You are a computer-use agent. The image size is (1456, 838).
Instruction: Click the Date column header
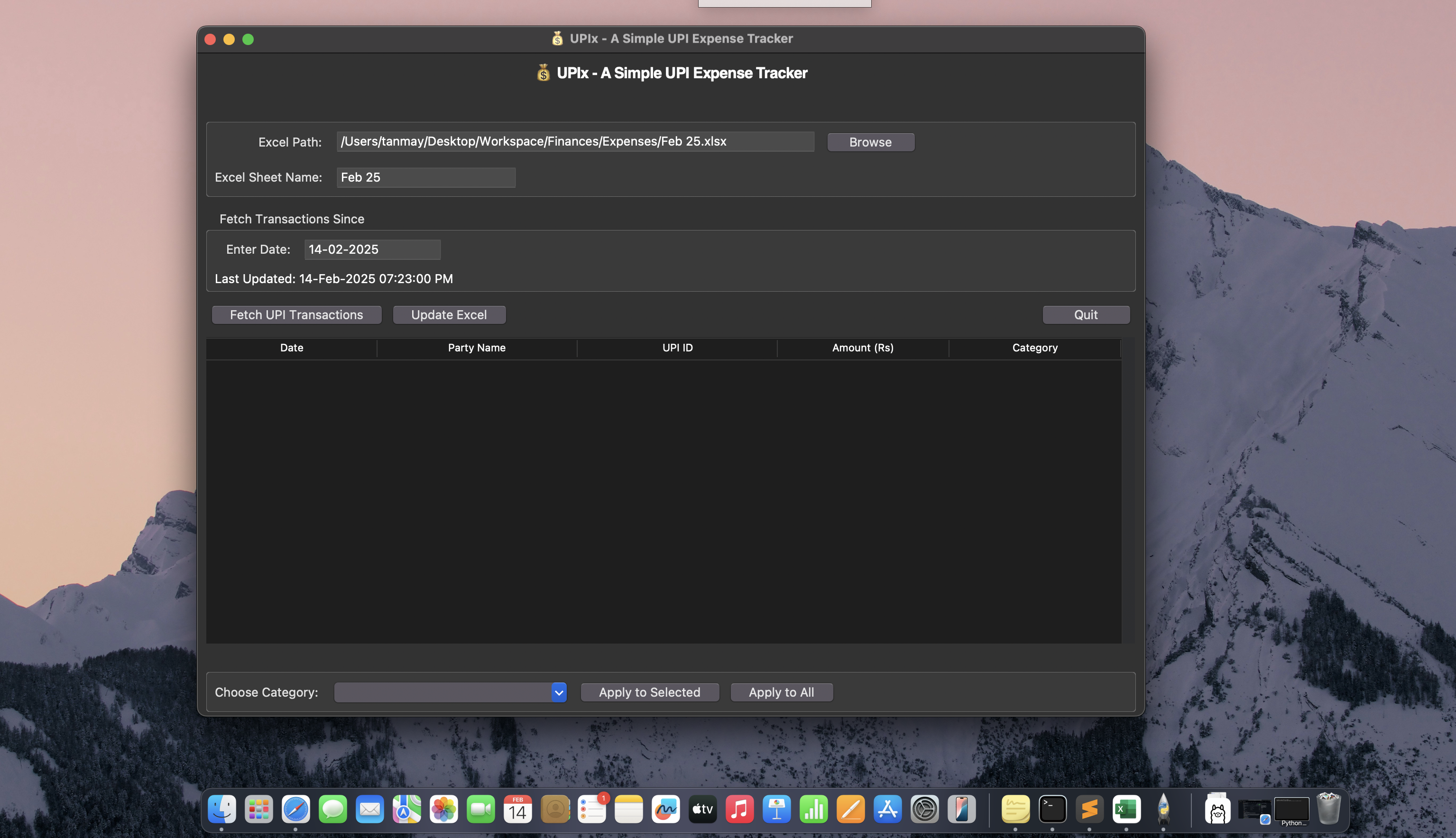pyautogui.click(x=292, y=348)
